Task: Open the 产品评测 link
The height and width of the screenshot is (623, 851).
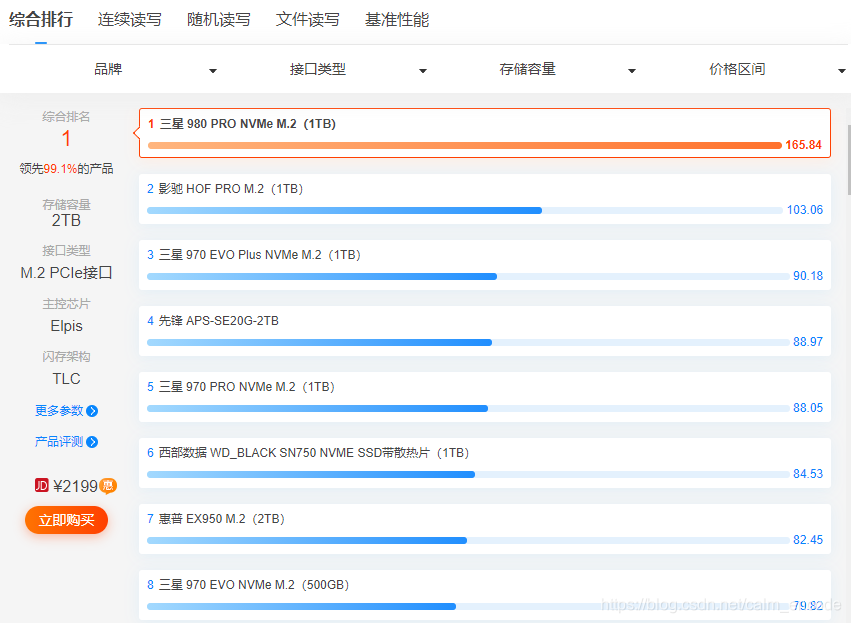Action: tap(59, 442)
